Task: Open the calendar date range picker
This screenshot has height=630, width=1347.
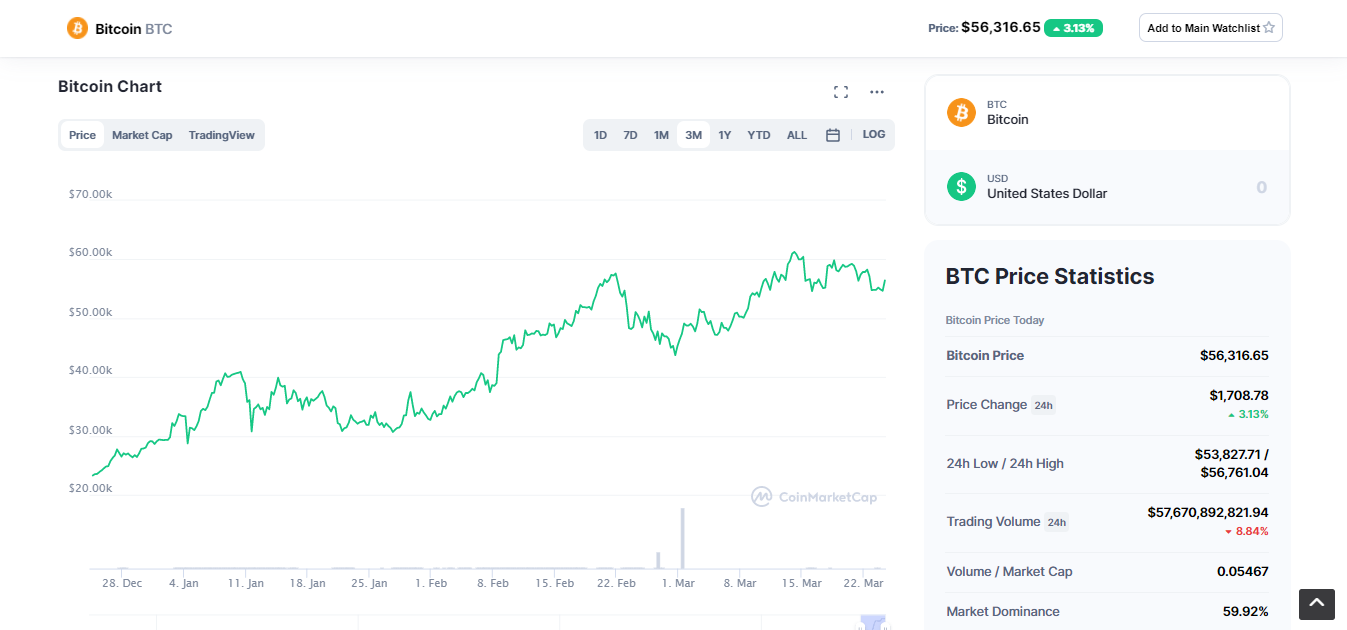Action: pyautogui.click(x=832, y=135)
